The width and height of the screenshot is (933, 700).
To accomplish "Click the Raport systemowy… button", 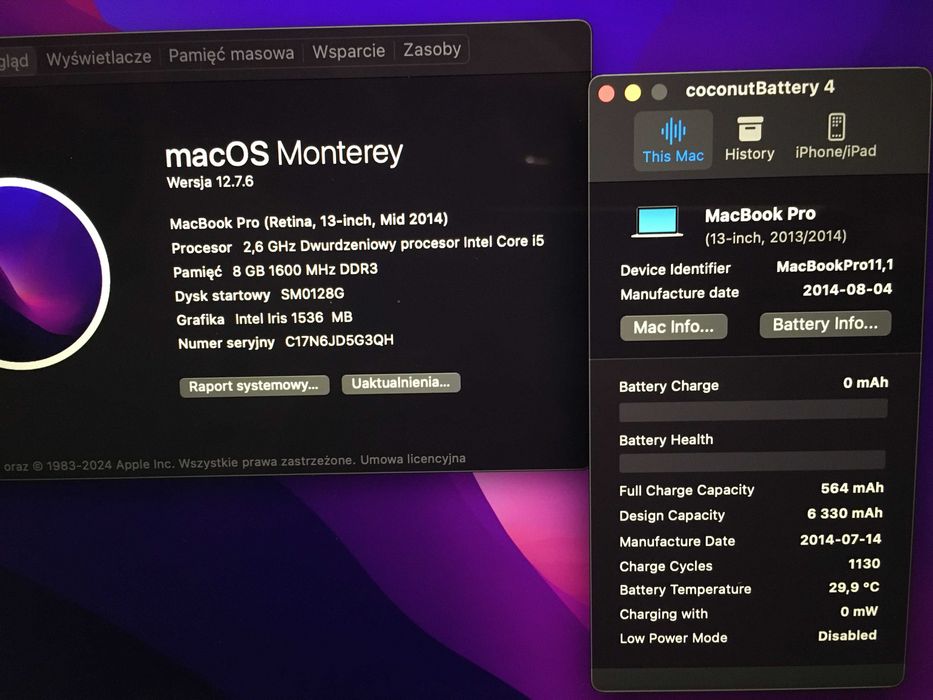I will (x=254, y=386).
